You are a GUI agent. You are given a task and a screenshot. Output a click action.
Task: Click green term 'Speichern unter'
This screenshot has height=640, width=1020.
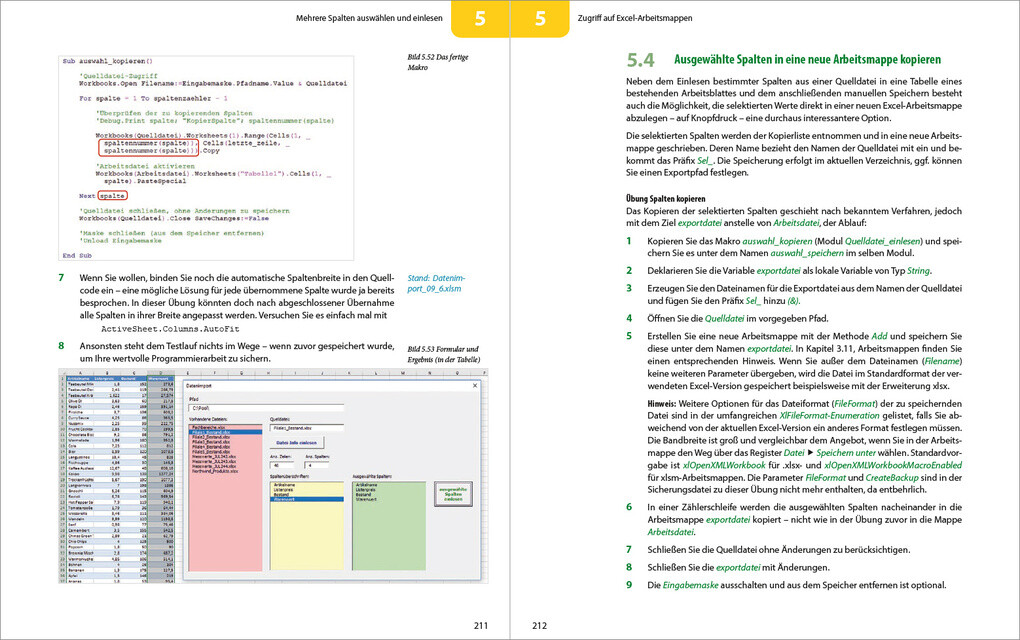(x=846, y=453)
